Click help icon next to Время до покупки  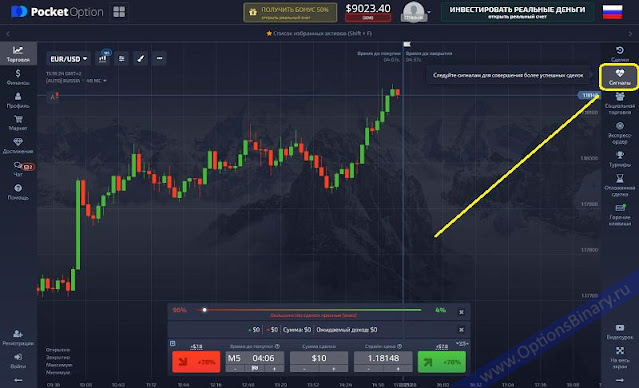[278, 346]
